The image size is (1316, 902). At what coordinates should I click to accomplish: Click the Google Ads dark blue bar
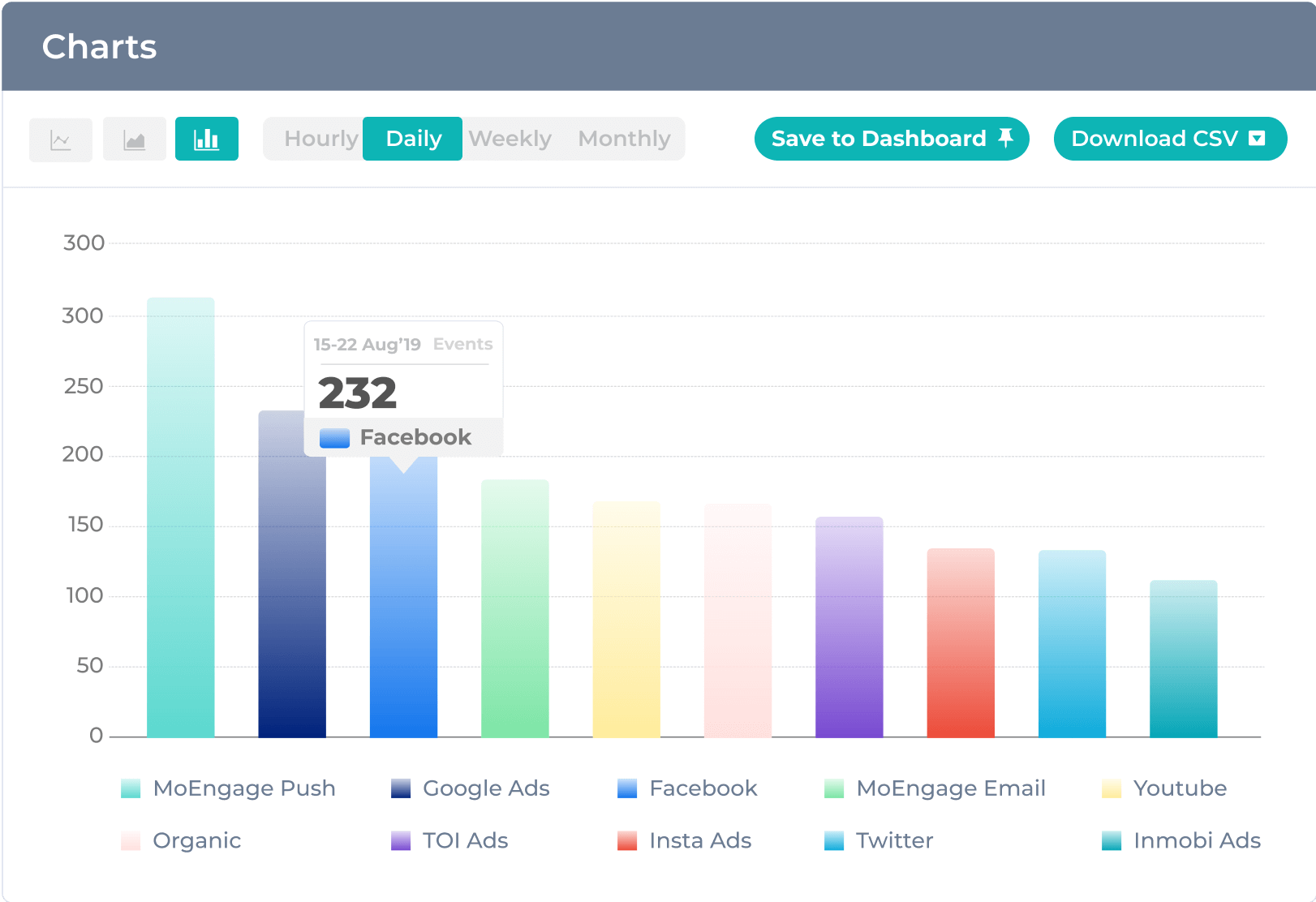point(292,574)
